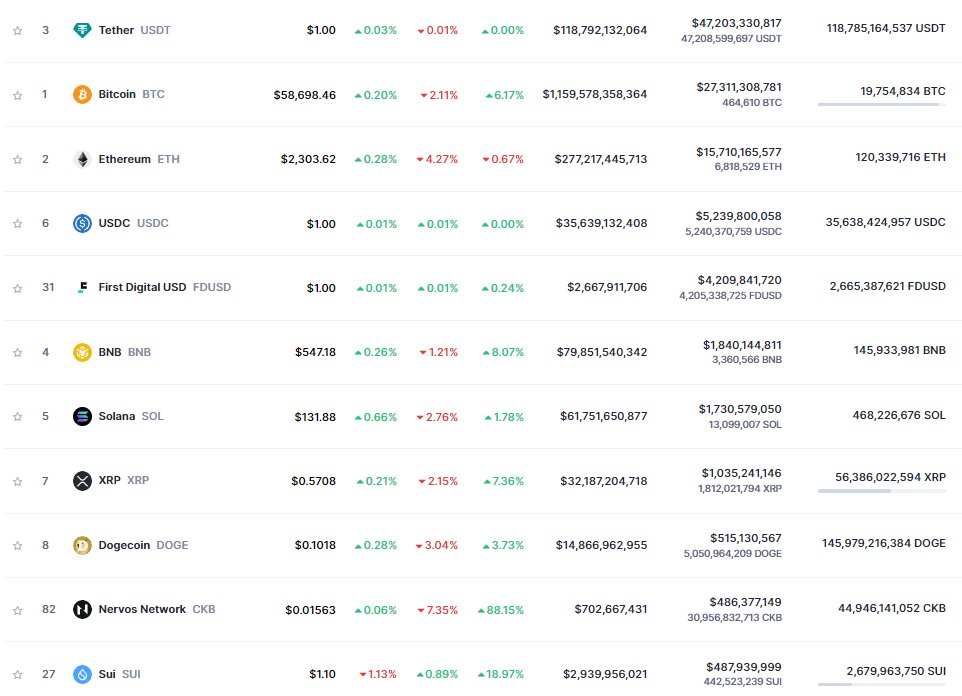Click Nervos Network rank number 82

[x=48, y=609]
